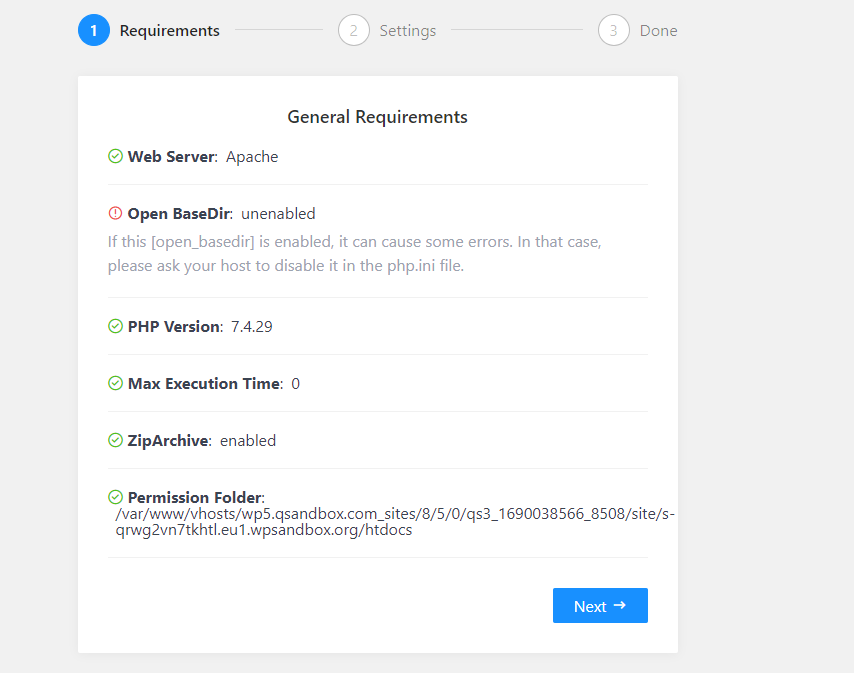Image resolution: width=854 pixels, height=673 pixels.
Task: Select the '7.4.29' version value
Action: click(x=252, y=327)
